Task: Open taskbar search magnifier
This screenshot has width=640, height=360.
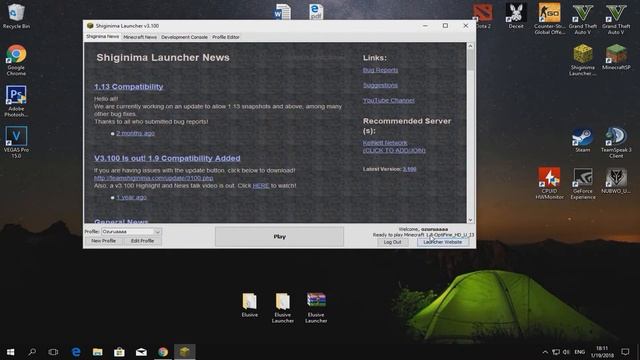Action: click(32, 352)
